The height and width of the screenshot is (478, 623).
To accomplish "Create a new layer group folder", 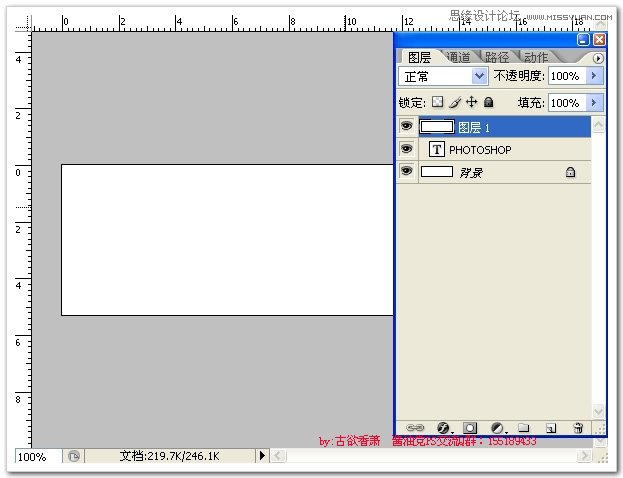I will (524, 428).
